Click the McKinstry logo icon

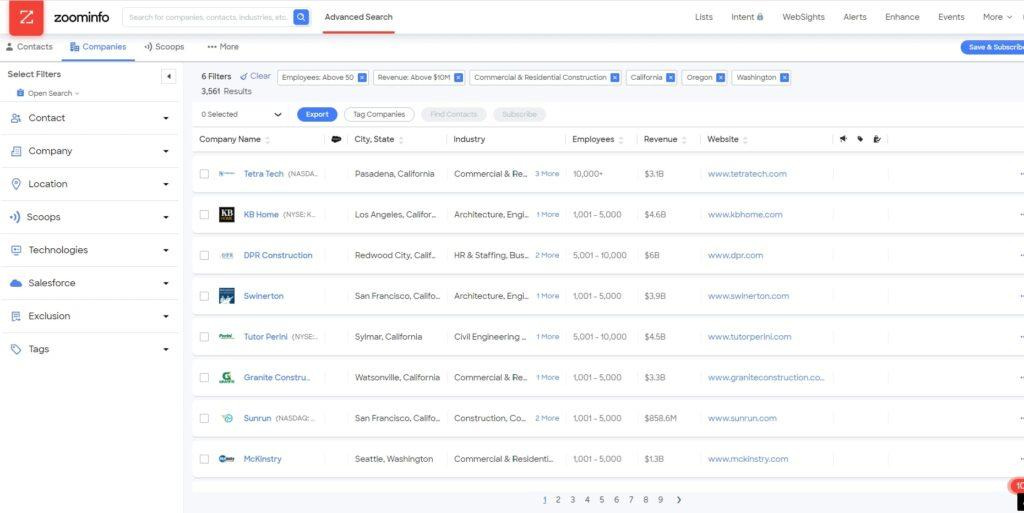[227, 459]
